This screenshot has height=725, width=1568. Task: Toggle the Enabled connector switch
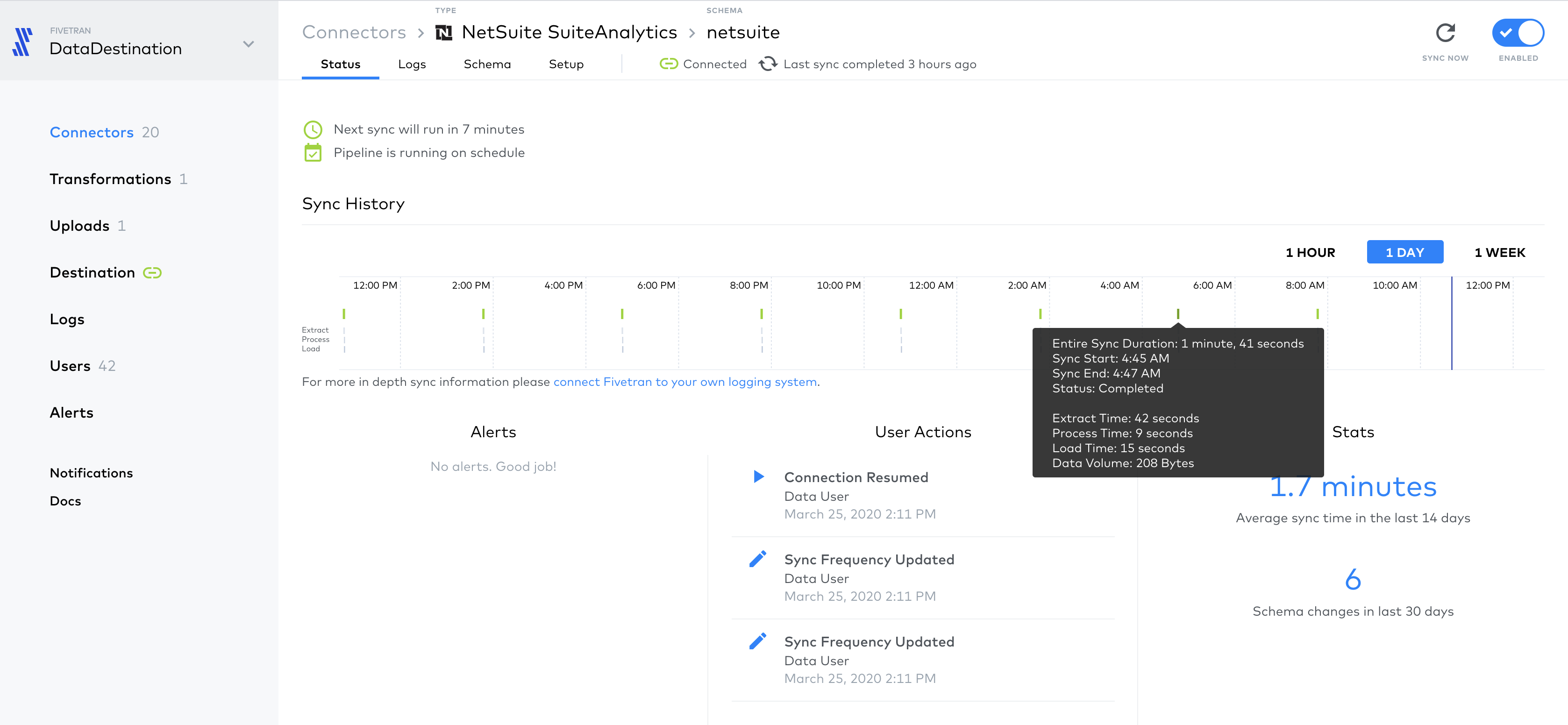tap(1518, 33)
